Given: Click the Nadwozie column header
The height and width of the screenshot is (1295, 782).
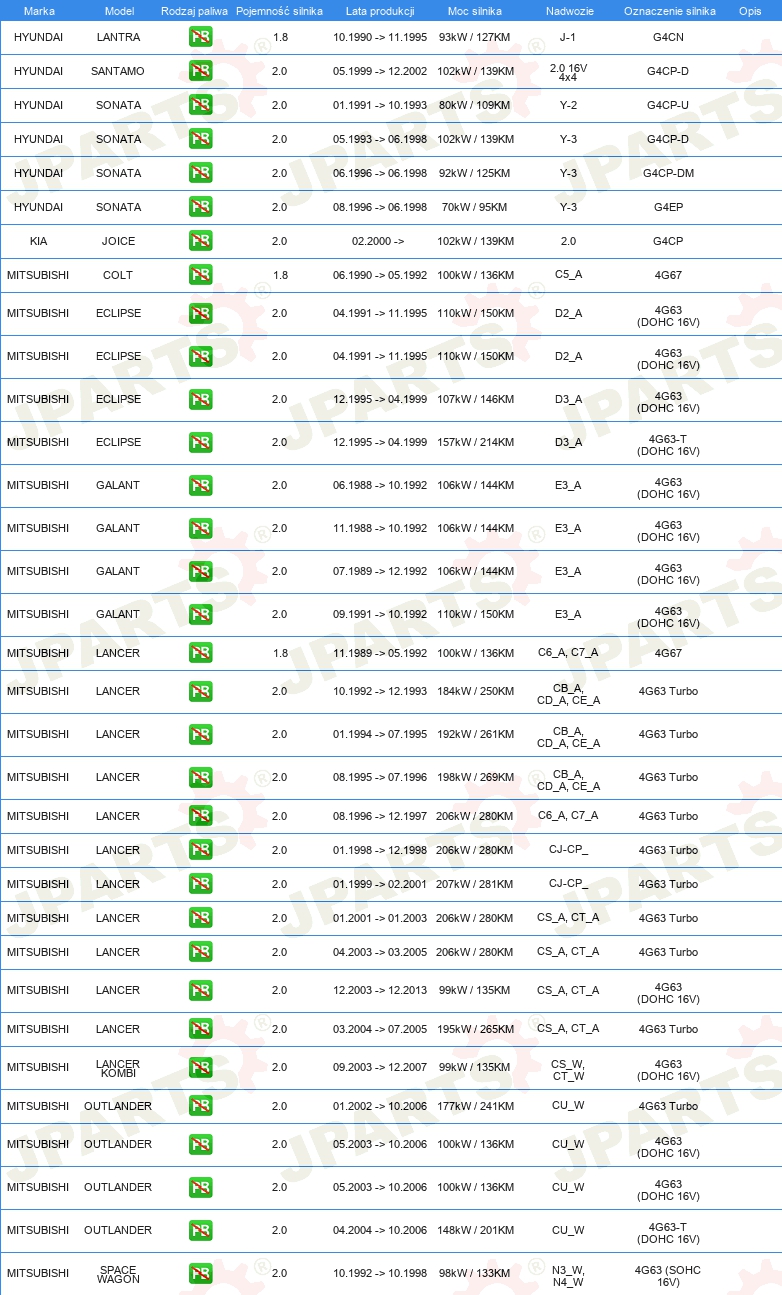Looking at the screenshot, I should click(568, 11).
